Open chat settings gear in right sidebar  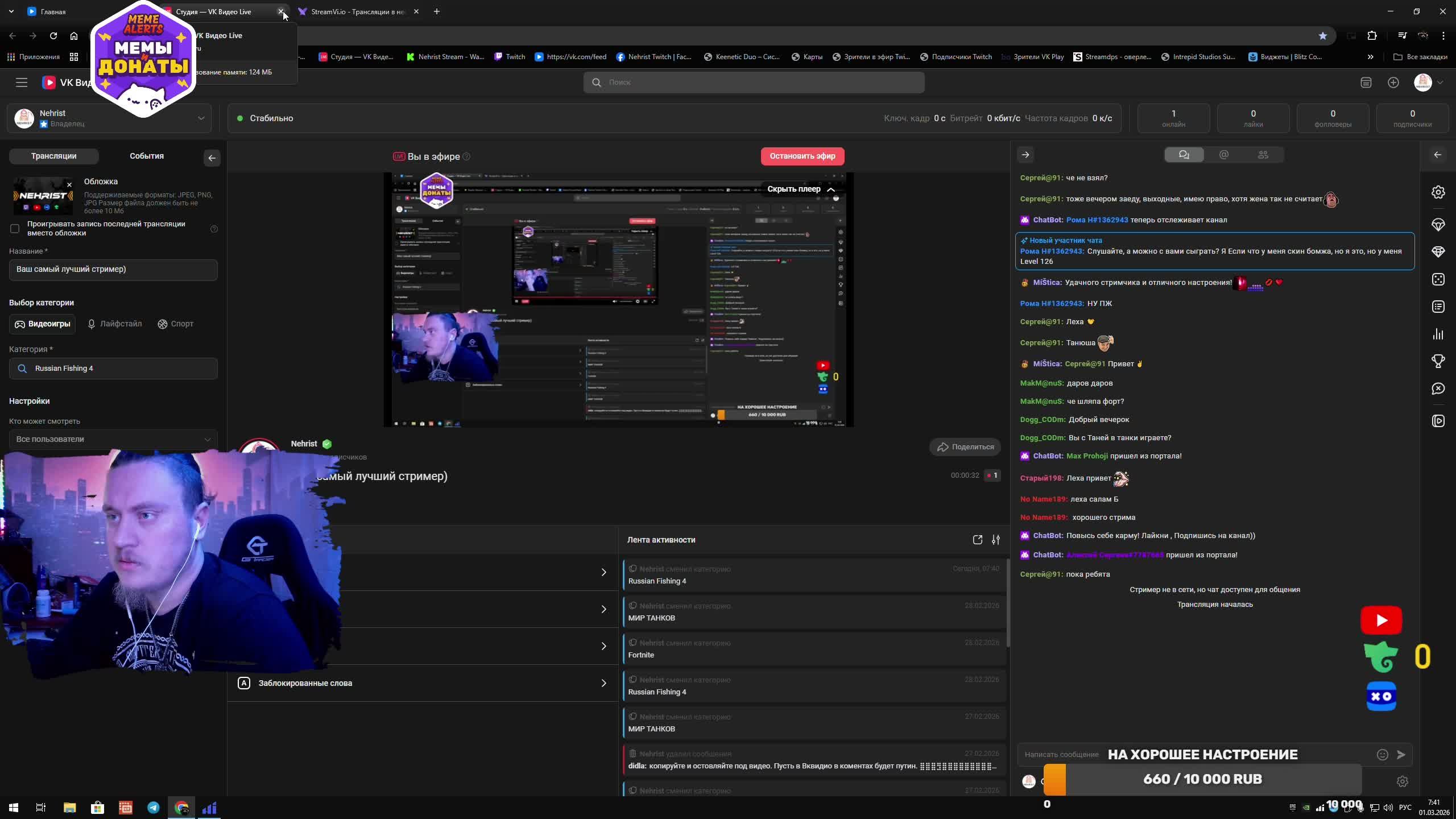click(1438, 192)
